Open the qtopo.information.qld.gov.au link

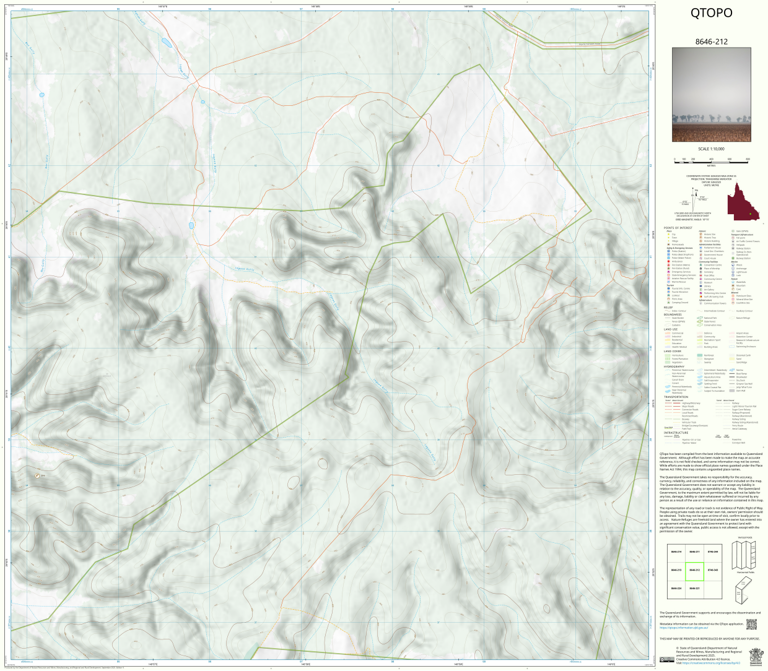pyautogui.click(x=682, y=627)
